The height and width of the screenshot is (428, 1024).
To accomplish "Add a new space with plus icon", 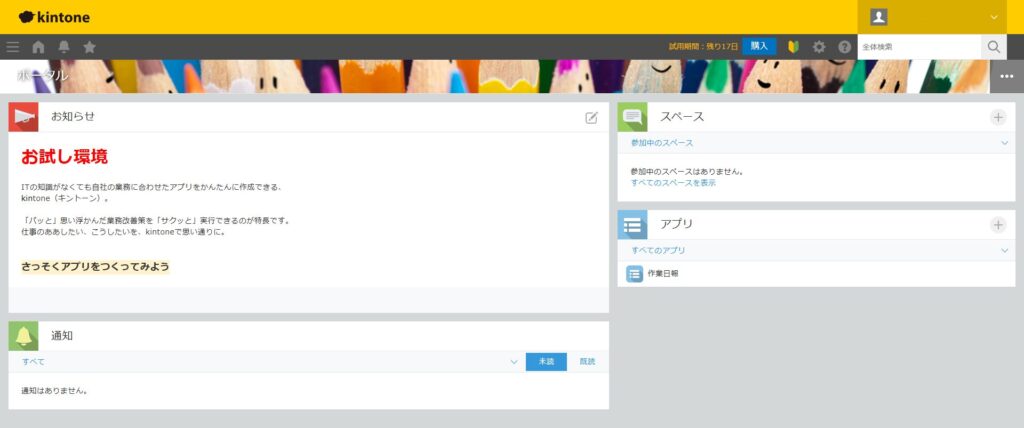I will (997, 117).
